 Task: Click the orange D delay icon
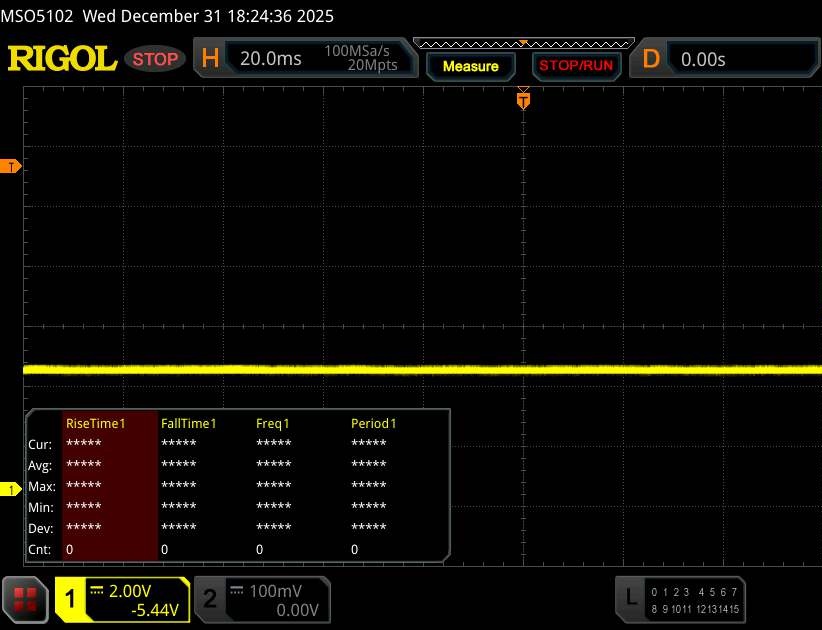pyautogui.click(x=651, y=59)
